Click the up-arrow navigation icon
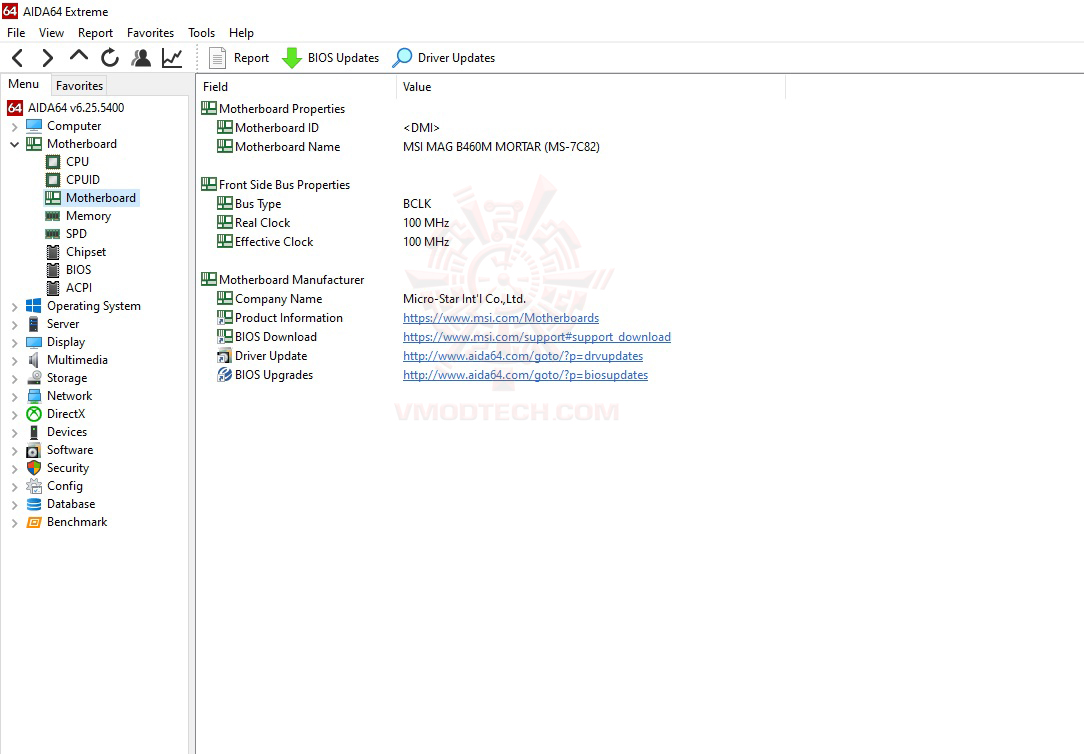 (79, 57)
